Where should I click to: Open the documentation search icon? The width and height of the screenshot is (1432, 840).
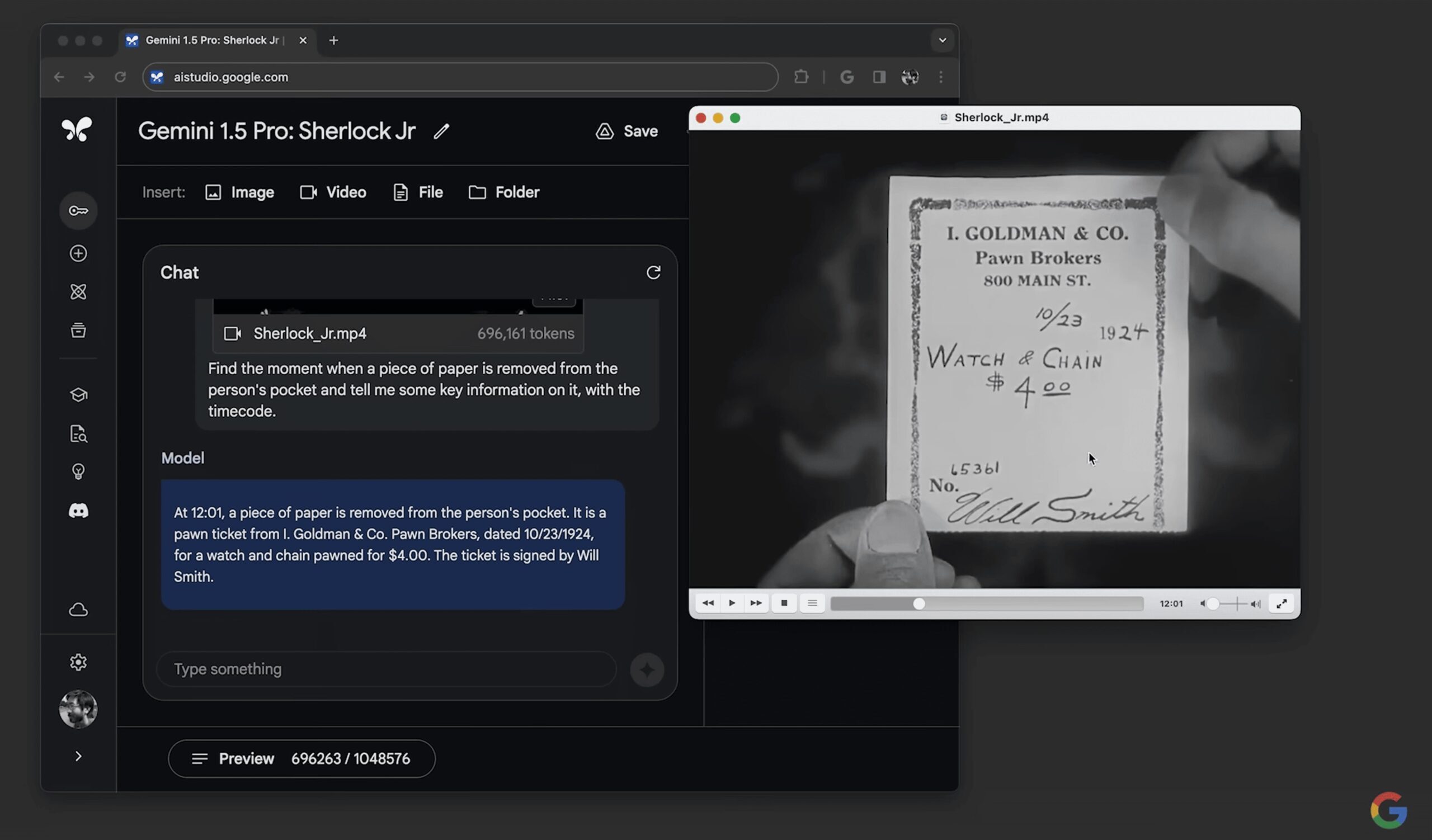[78, 434]
